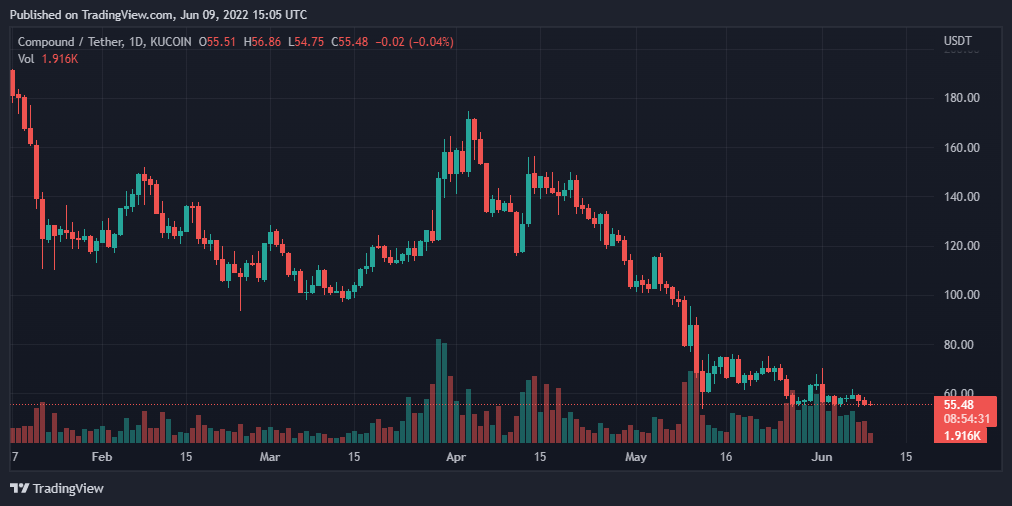Click the 80.00 price axis label

point(958,344)
